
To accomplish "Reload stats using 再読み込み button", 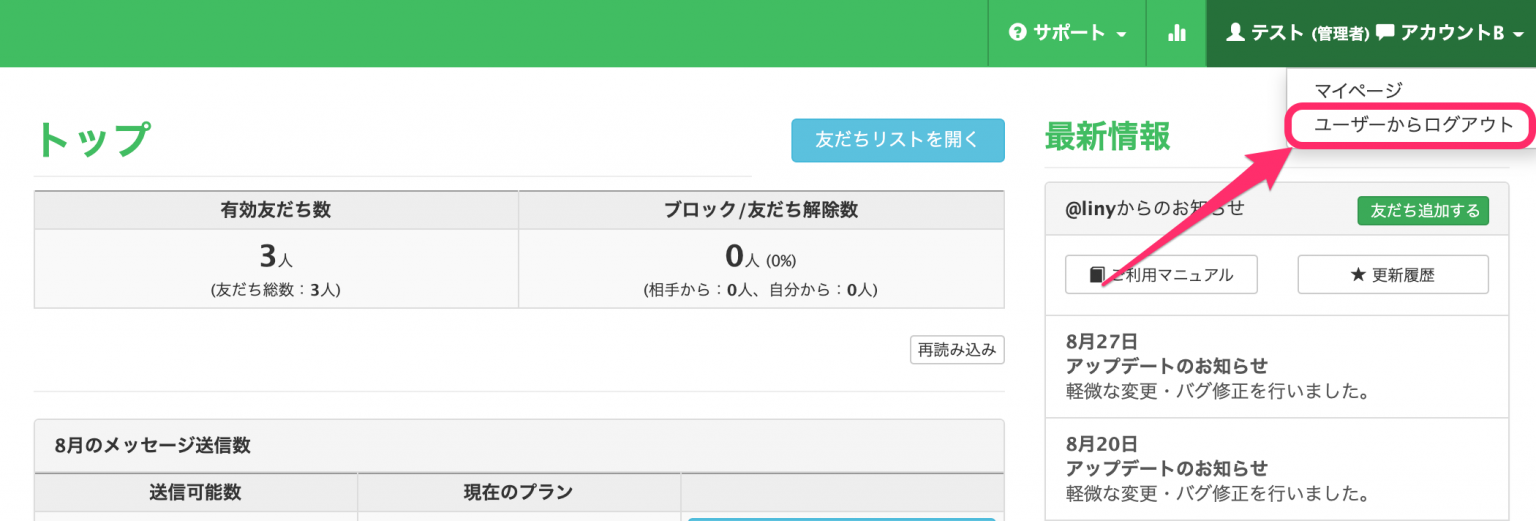I will click(957, 350).
